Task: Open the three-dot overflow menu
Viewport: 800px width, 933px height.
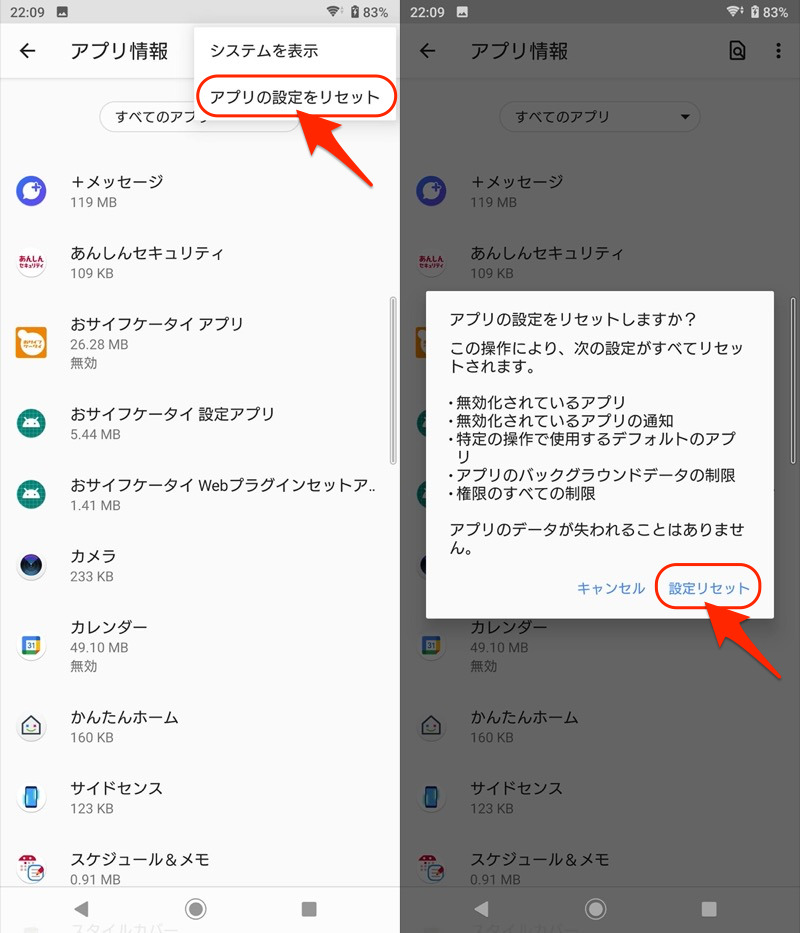Action: [x=779, y=51]
